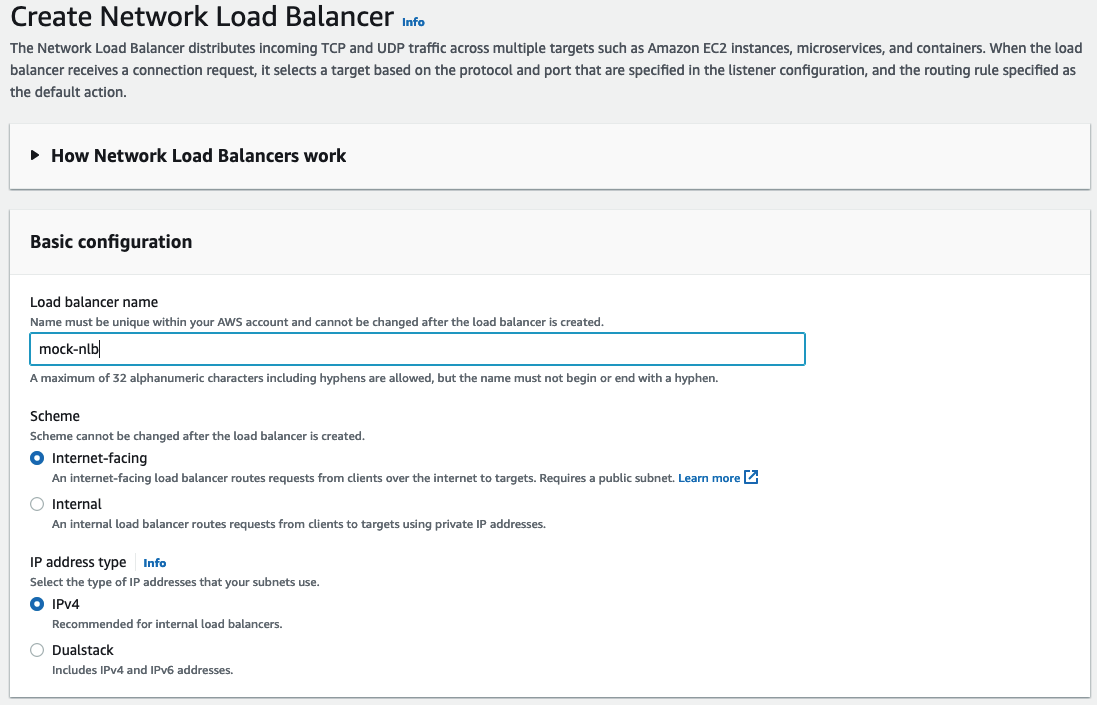Click the external link icon next to Learn more

click(751, 477)
